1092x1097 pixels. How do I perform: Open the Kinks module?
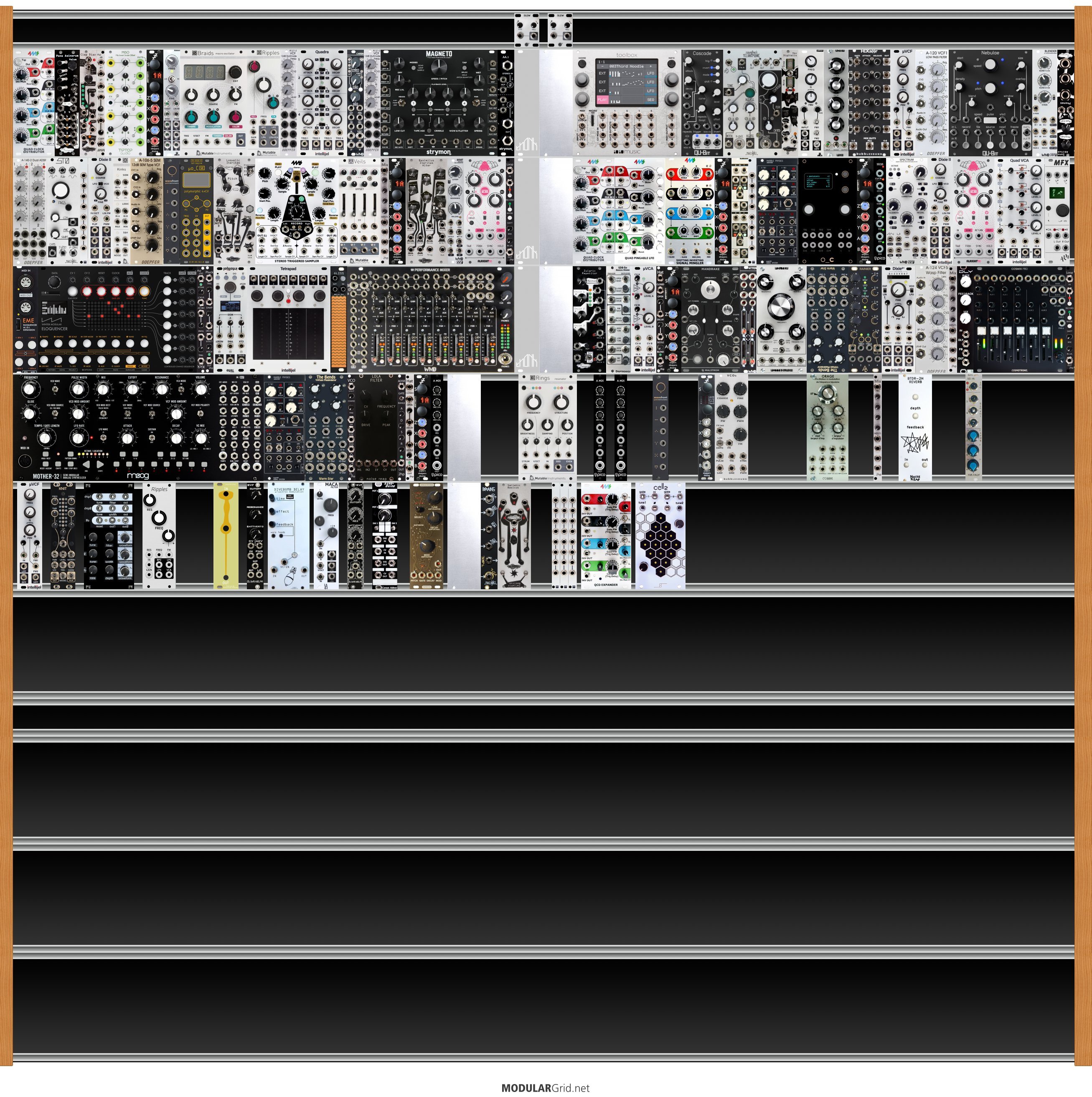click(x=122, y=211)
